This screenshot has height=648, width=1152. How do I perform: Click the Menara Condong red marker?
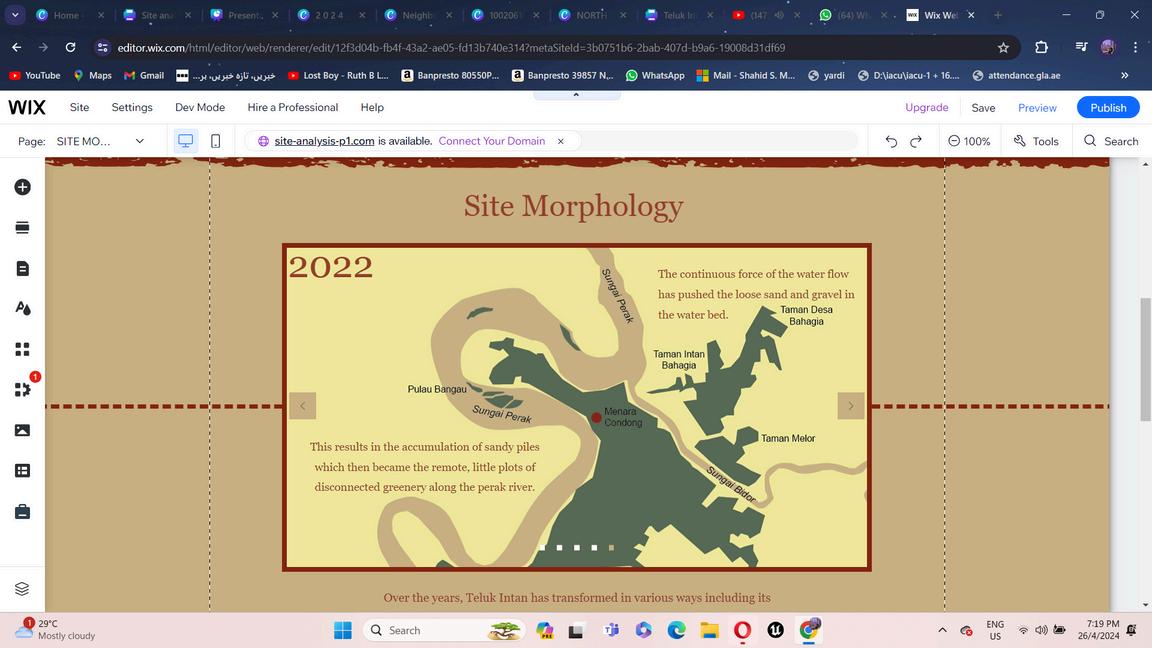click(597, 417)
